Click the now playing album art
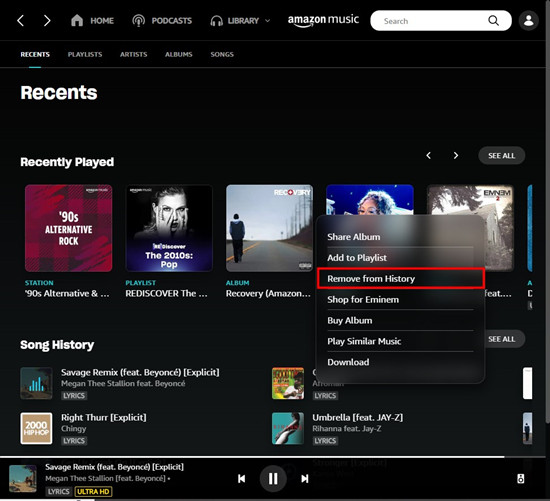 pos(23,479)
